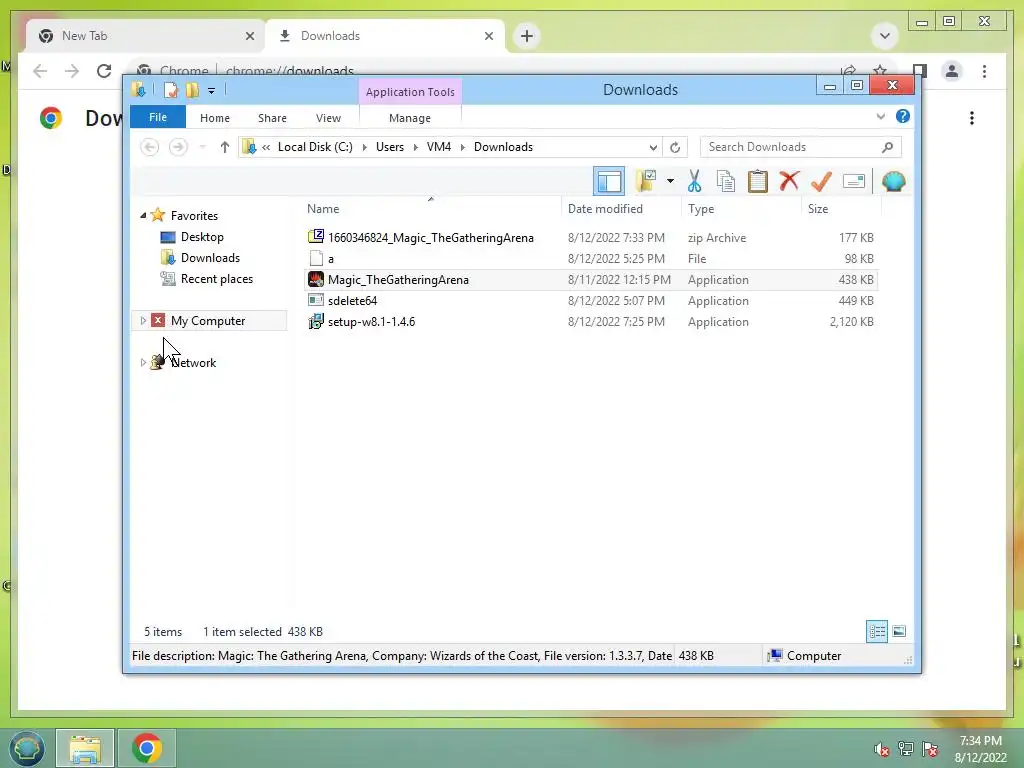
Task: Select the Magic_TheGatheringArena application file
Action: click(590, 280)
